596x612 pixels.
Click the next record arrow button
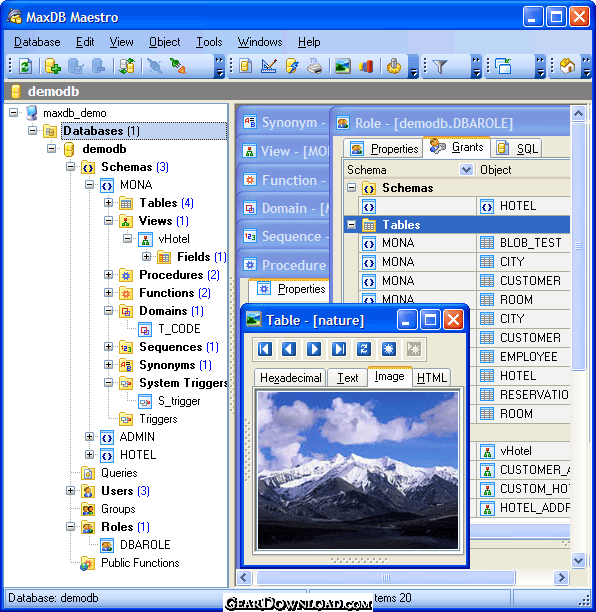(x=314, y=349)
